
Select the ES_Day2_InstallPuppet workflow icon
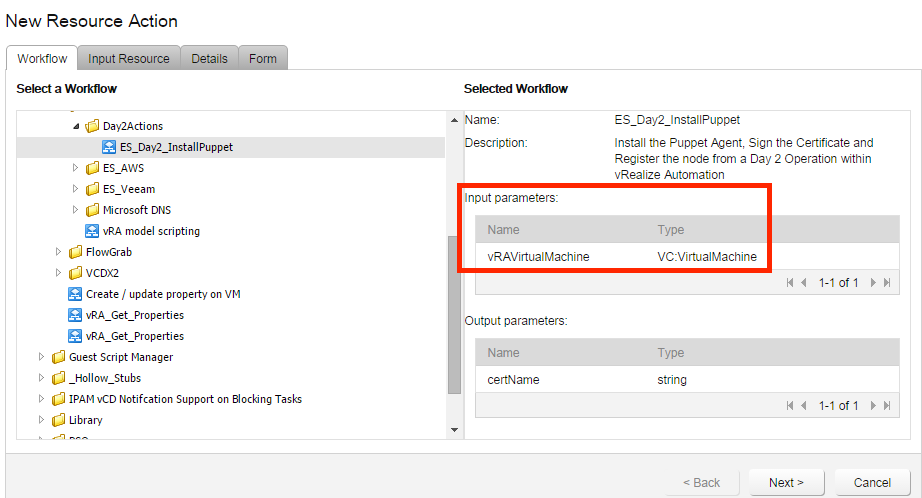click(110, 148)
